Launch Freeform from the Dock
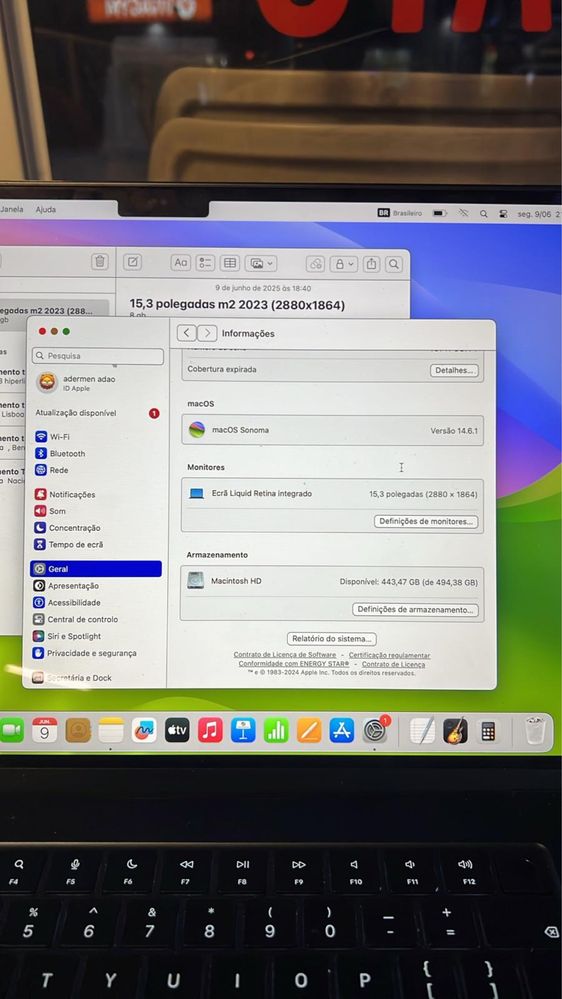The image size is (562, 999). point(144,730)
